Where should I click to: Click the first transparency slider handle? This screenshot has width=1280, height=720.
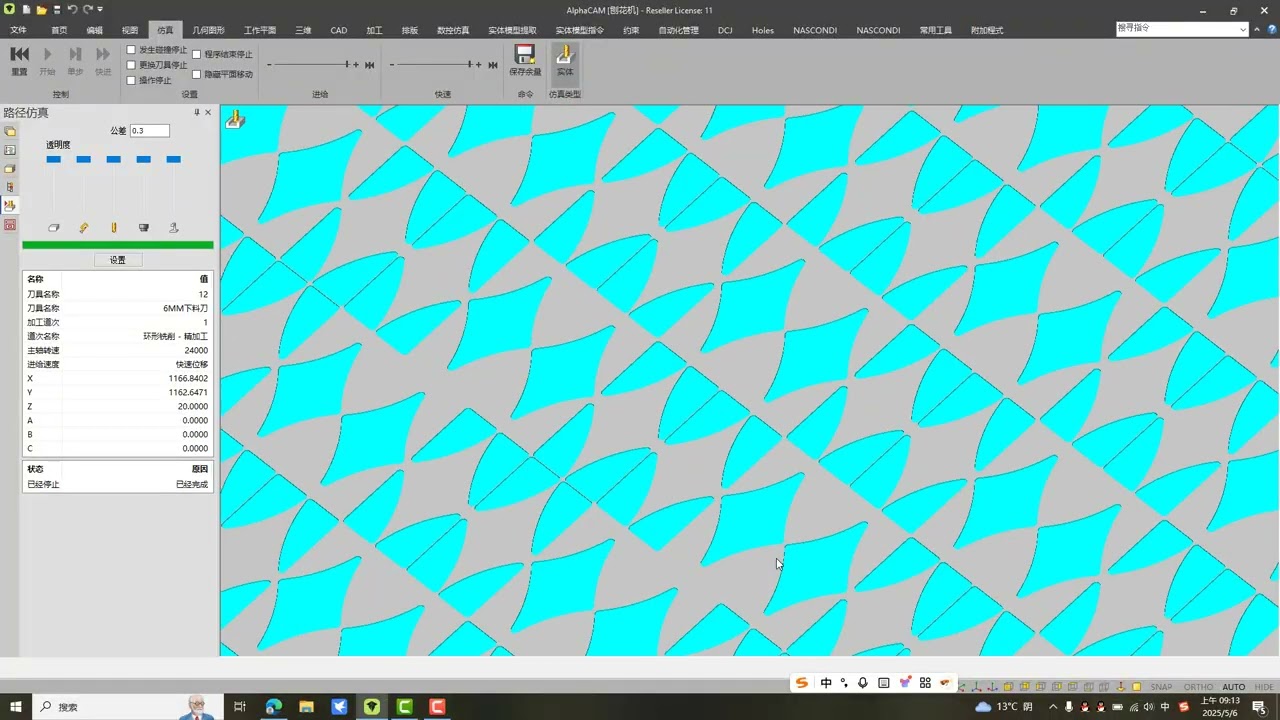(x=53, y=159)
